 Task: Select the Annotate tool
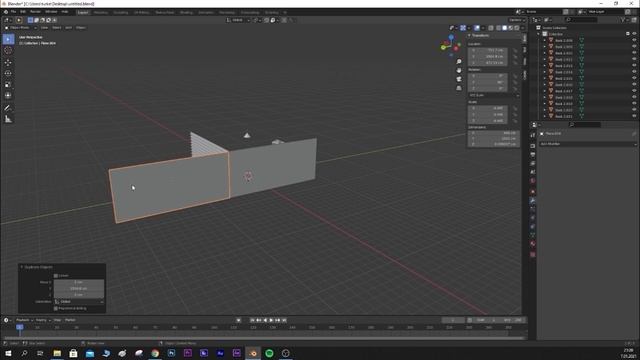tap(8, 108)
